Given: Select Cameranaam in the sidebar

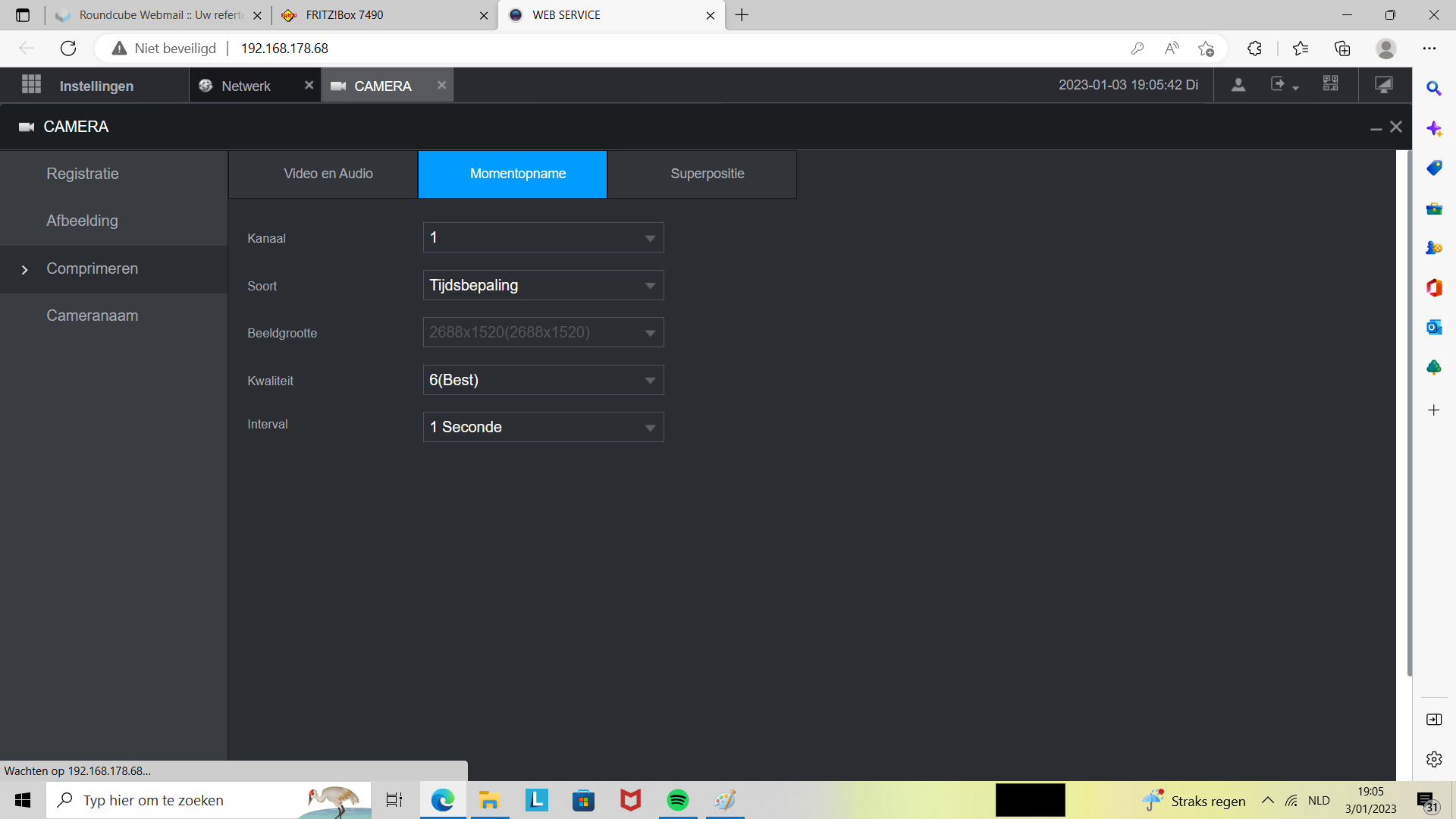Looking at the screenshot, I should click(92, 315).
